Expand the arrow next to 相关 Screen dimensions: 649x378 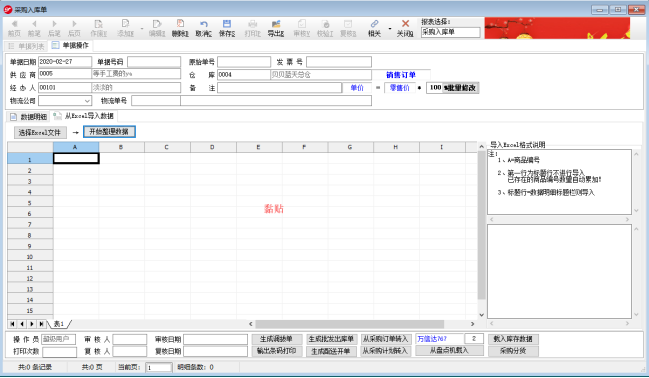pos(389,29)
